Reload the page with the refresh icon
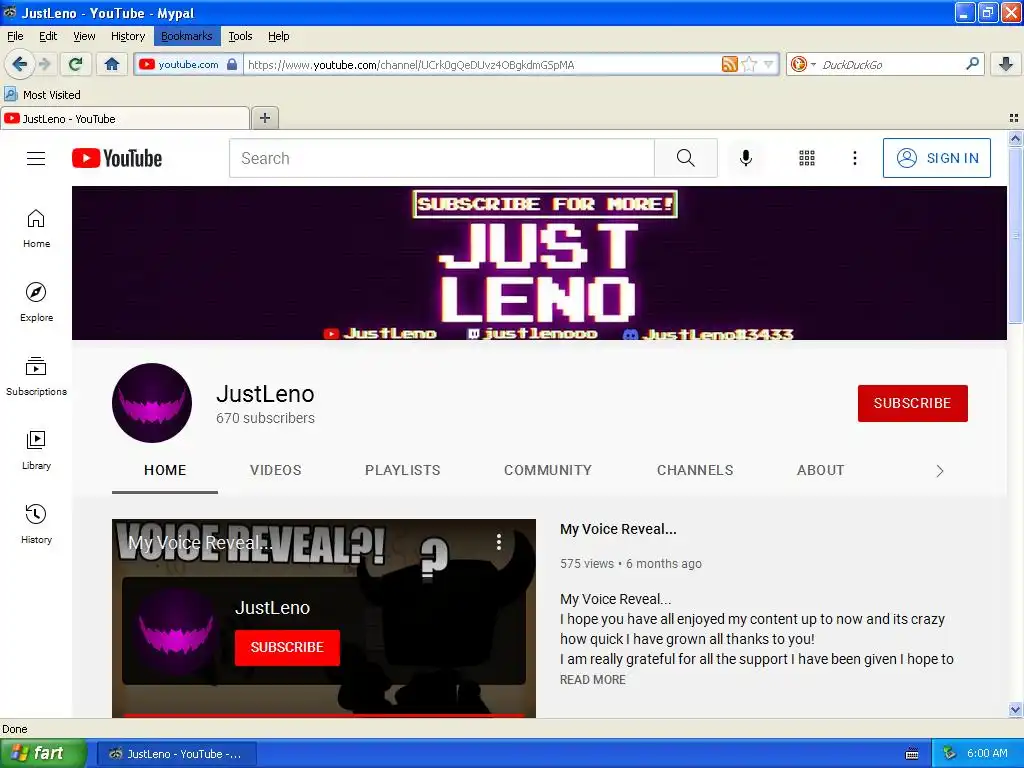Viewport: 1024px width, 768px height. 76,64
